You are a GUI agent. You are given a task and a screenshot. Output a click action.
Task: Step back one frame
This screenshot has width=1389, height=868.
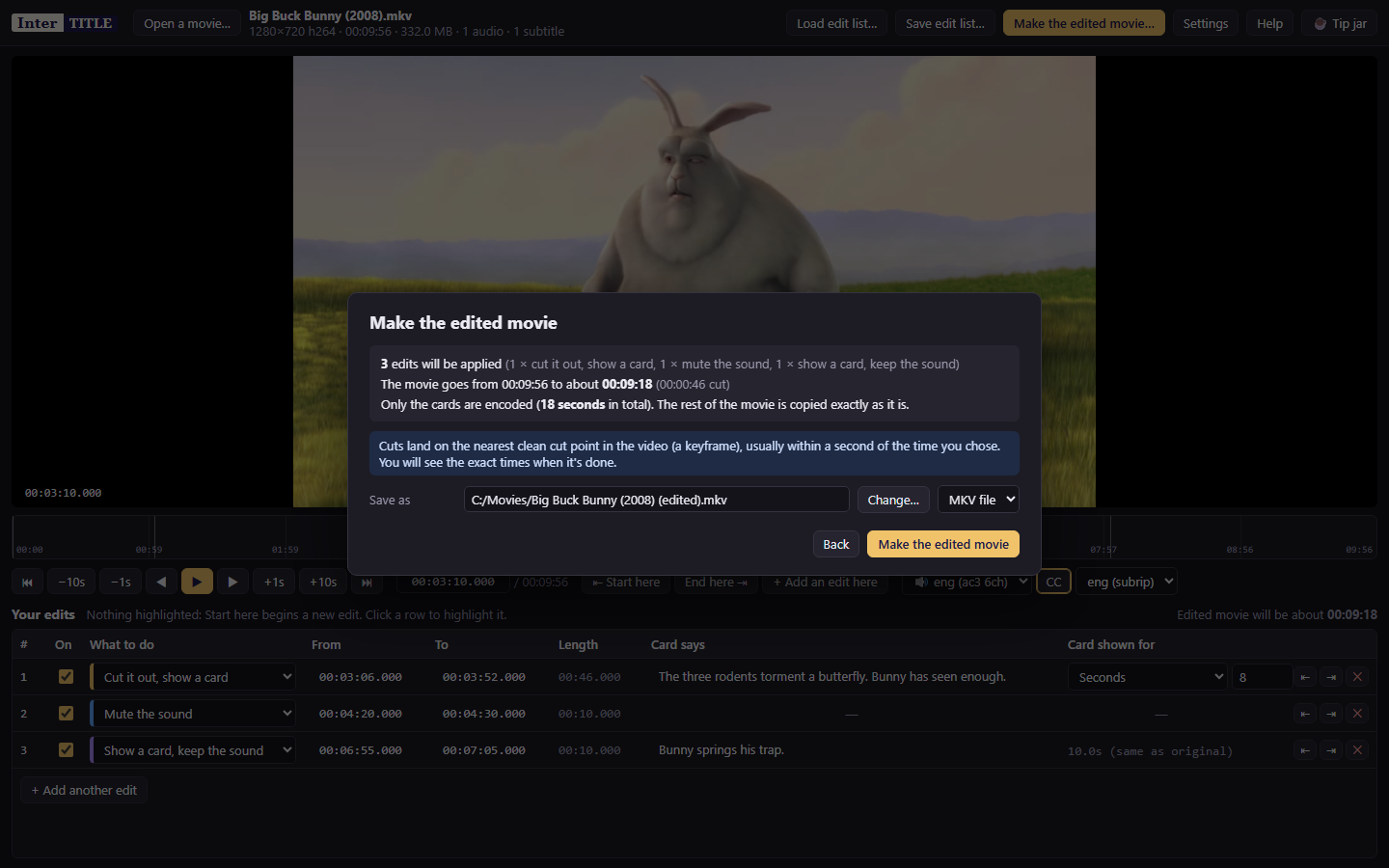click(161, 582)
